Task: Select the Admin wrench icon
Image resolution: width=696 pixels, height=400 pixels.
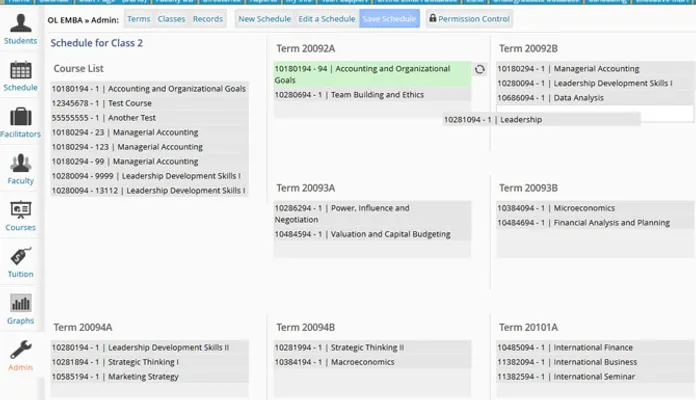Action: [x=20, y=351]
